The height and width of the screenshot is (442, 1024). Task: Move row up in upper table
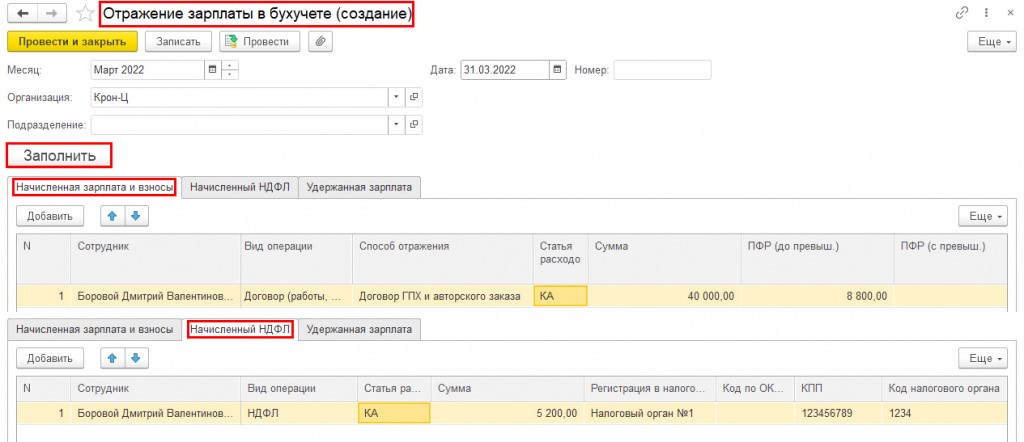click(x=114, y=216)
